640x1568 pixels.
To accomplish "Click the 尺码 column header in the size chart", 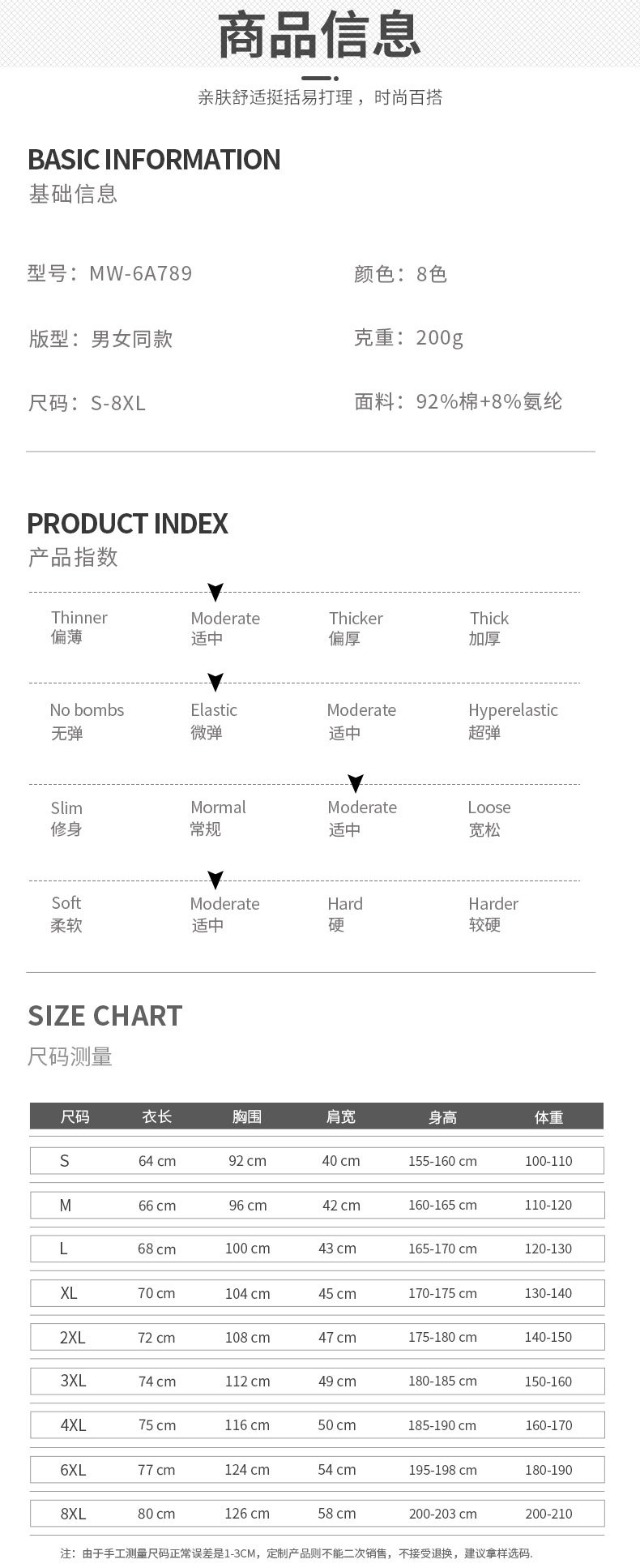I will pyautogui.click(x=75, y=1116).
